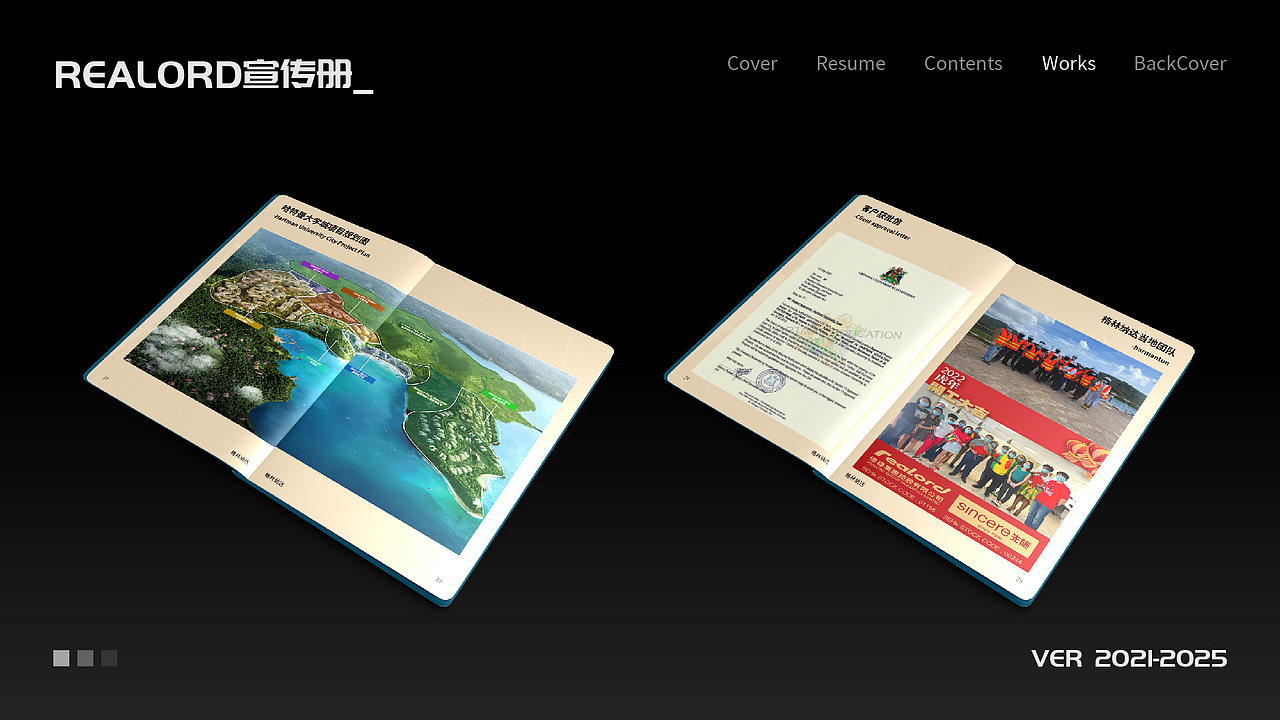Viewport: 1280px width, 720px height.
Task: Click the VER 2021-2025 text
Action: [x=1129, y=658]
